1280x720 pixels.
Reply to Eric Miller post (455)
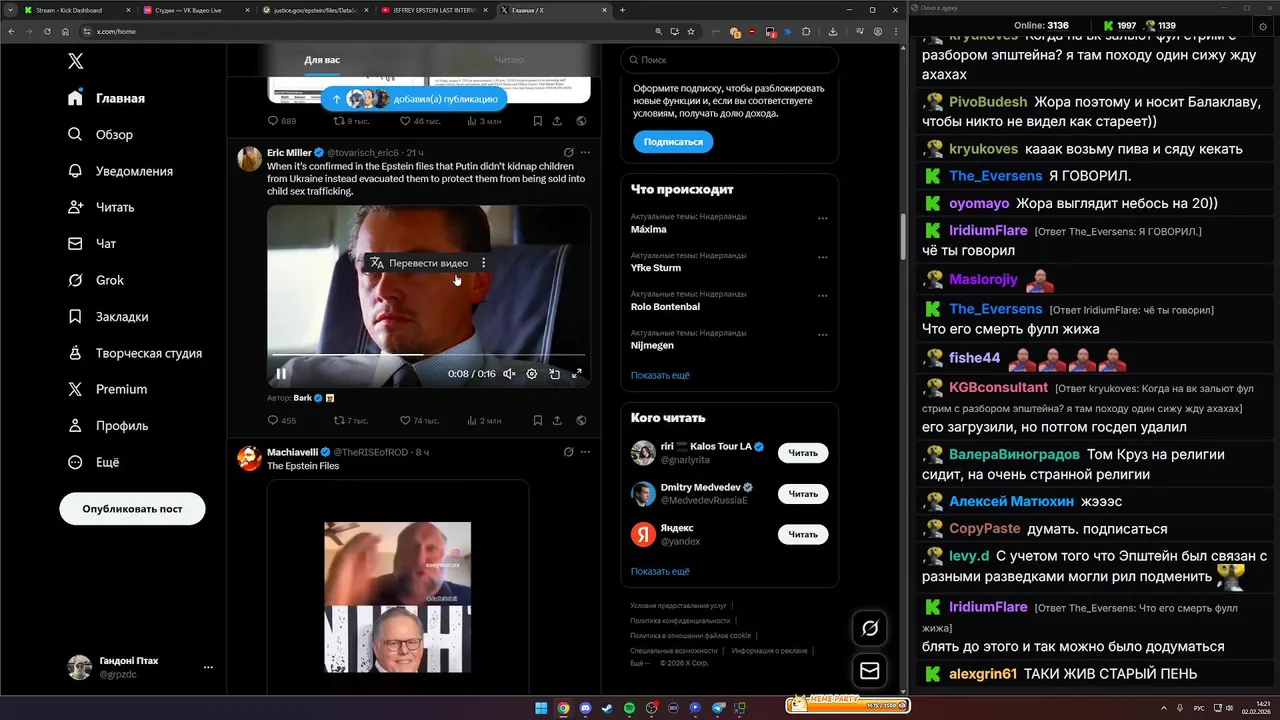pos(282,421)
